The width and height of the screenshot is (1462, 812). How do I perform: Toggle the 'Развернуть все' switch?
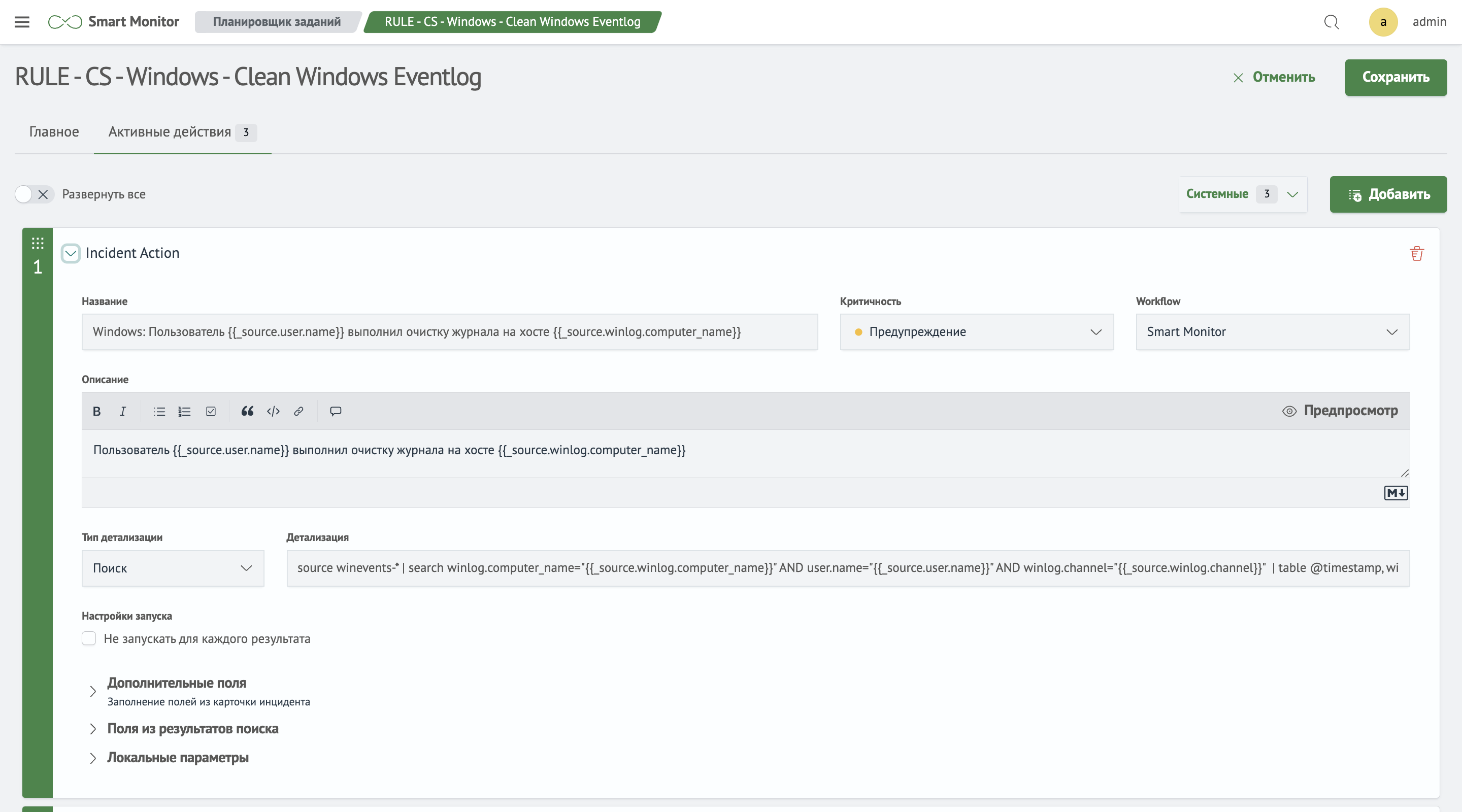(34, 194)
